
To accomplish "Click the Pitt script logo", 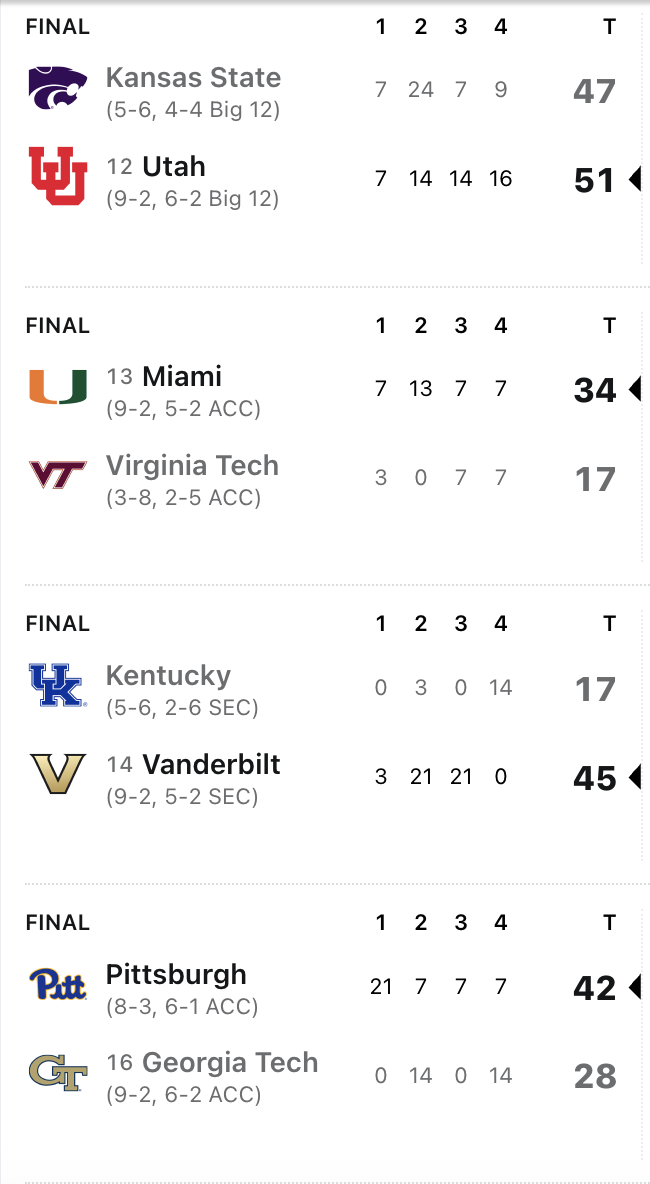I will 57,985.
